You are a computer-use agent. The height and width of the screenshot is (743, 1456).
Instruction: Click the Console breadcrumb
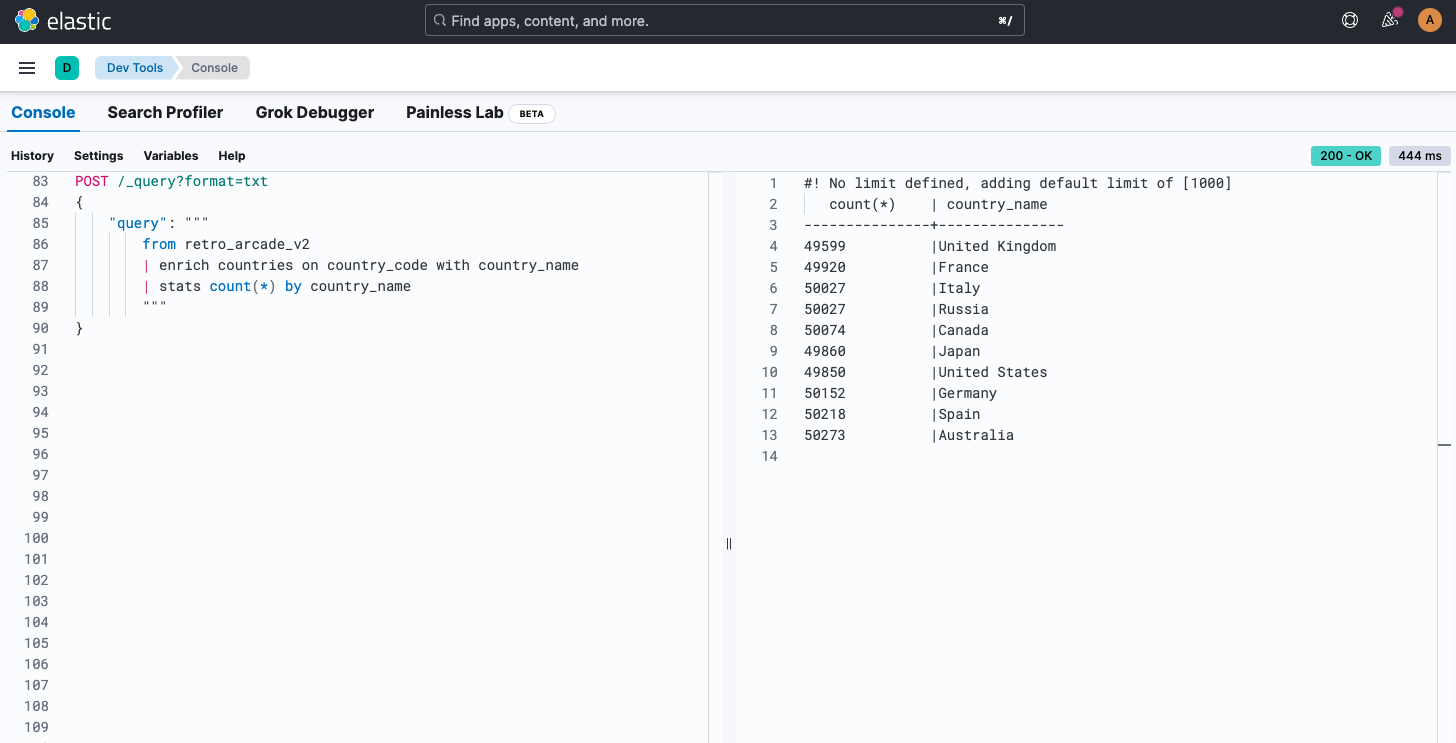[x=215, y=68]
